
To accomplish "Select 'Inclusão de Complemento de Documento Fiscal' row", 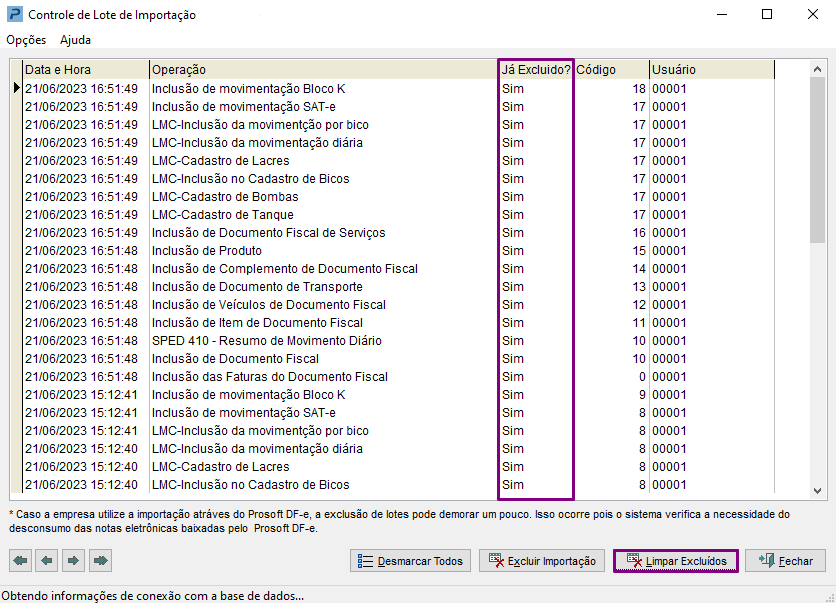I will 398,269.
